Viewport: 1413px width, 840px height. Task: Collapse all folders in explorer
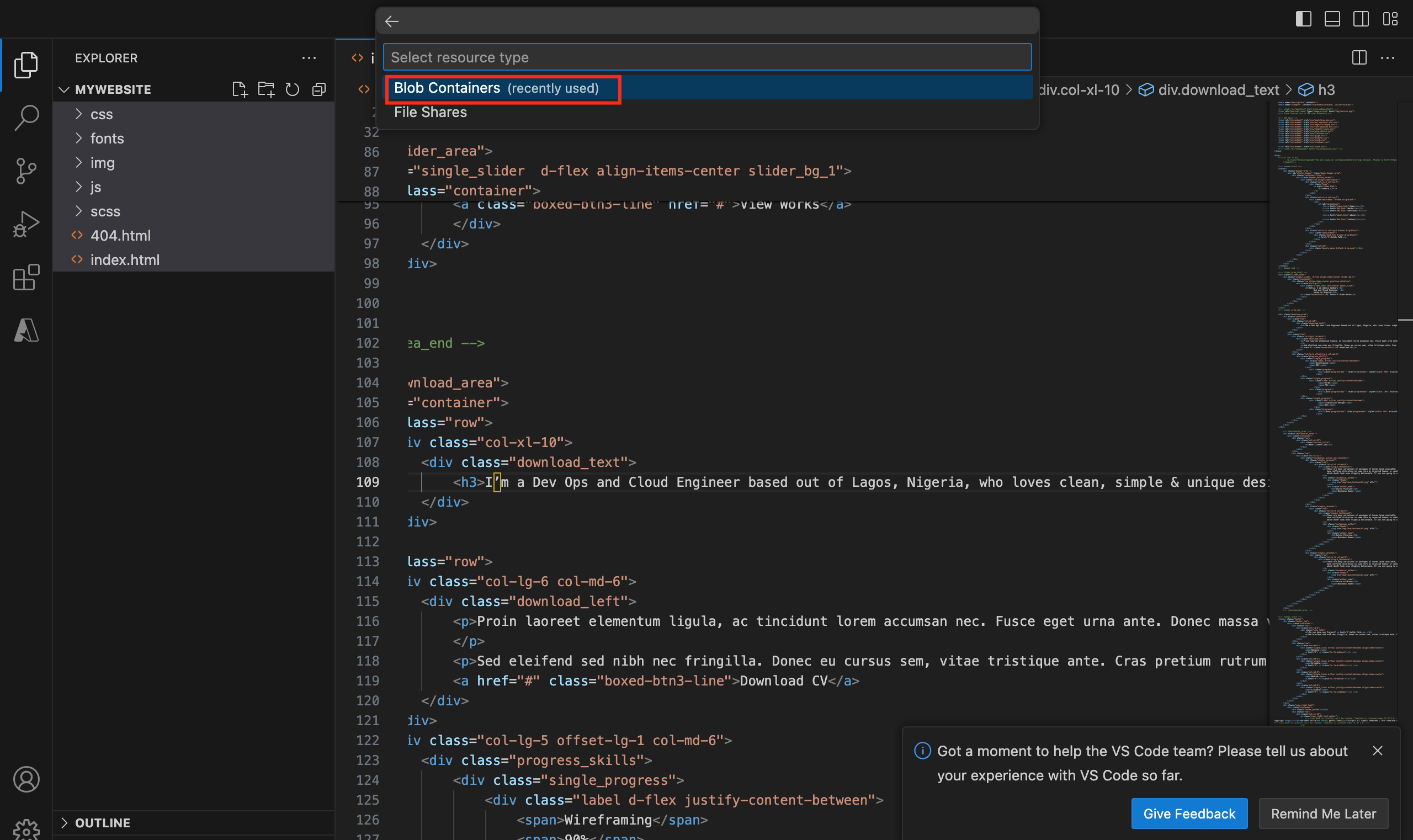pos(319,89)
